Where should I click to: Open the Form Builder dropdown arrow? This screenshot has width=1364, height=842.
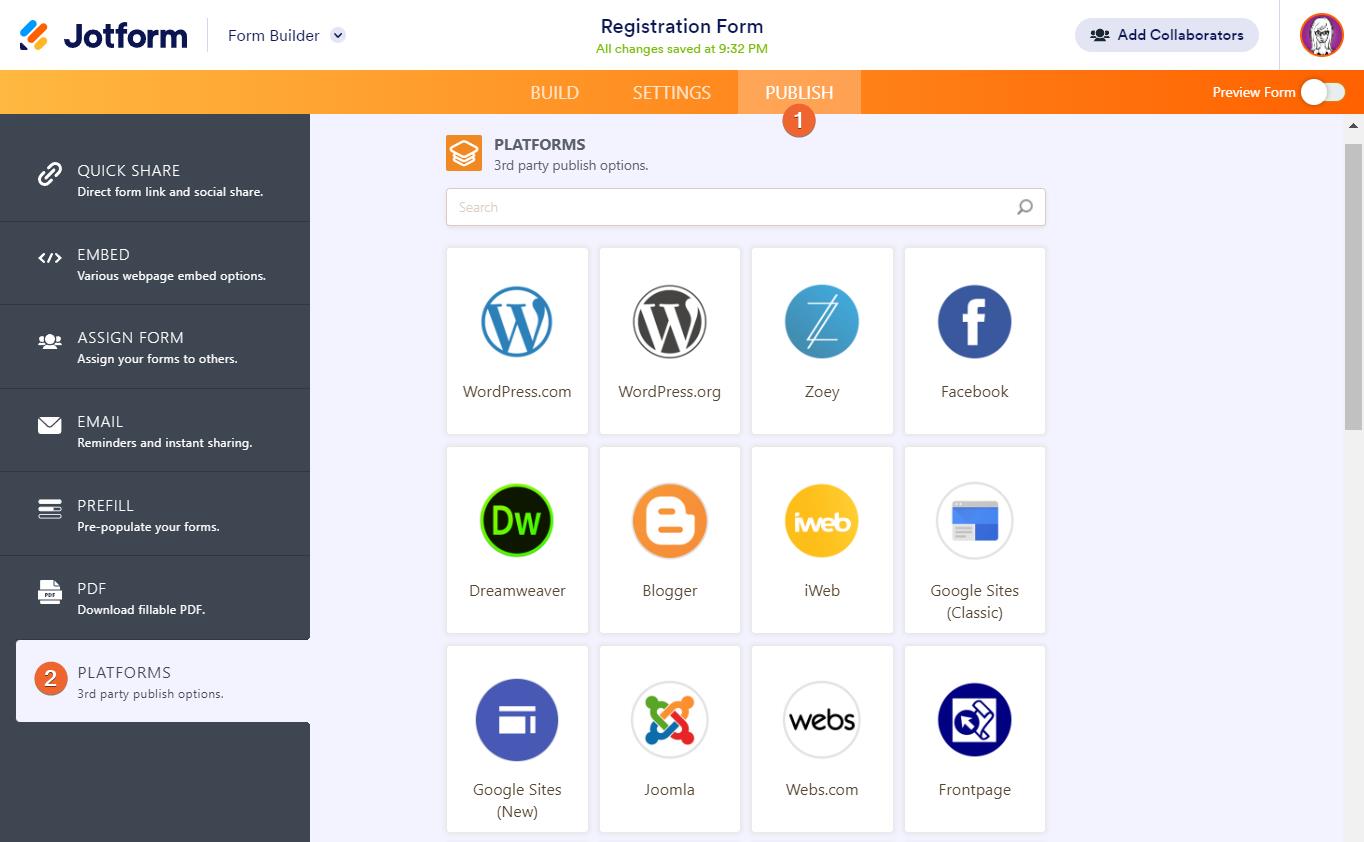pos(338,35)
